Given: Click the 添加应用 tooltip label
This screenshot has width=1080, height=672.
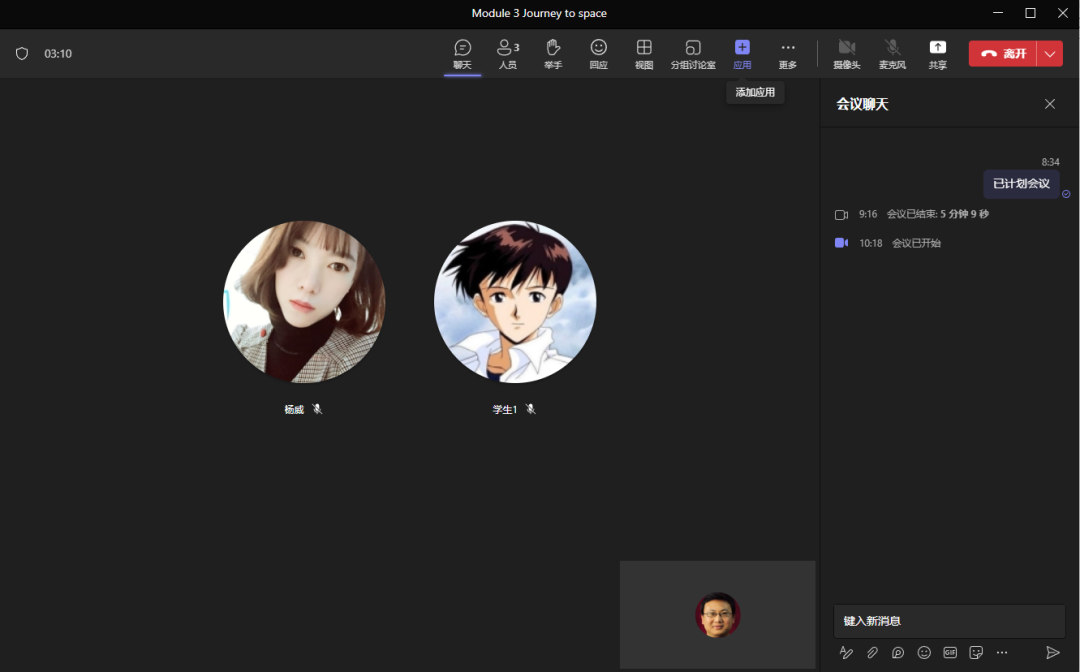Looking at the screenshot, I should coord(755,92).
